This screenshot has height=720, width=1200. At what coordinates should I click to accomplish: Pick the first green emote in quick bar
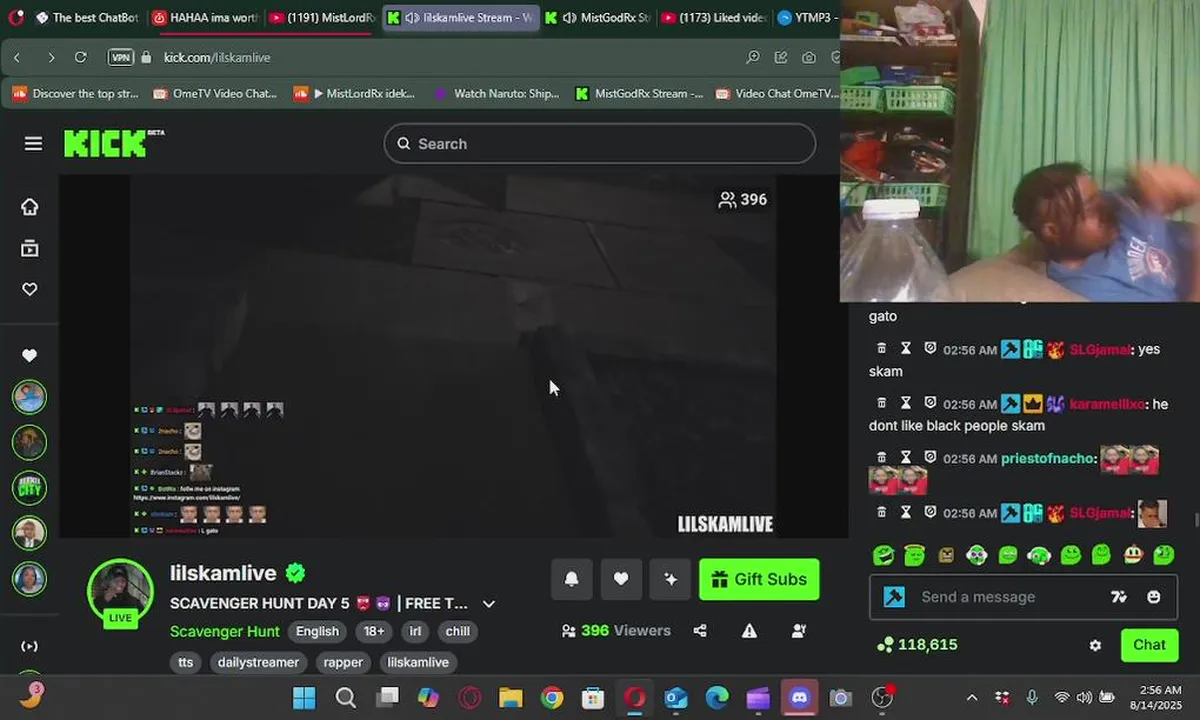pos(883,555)
